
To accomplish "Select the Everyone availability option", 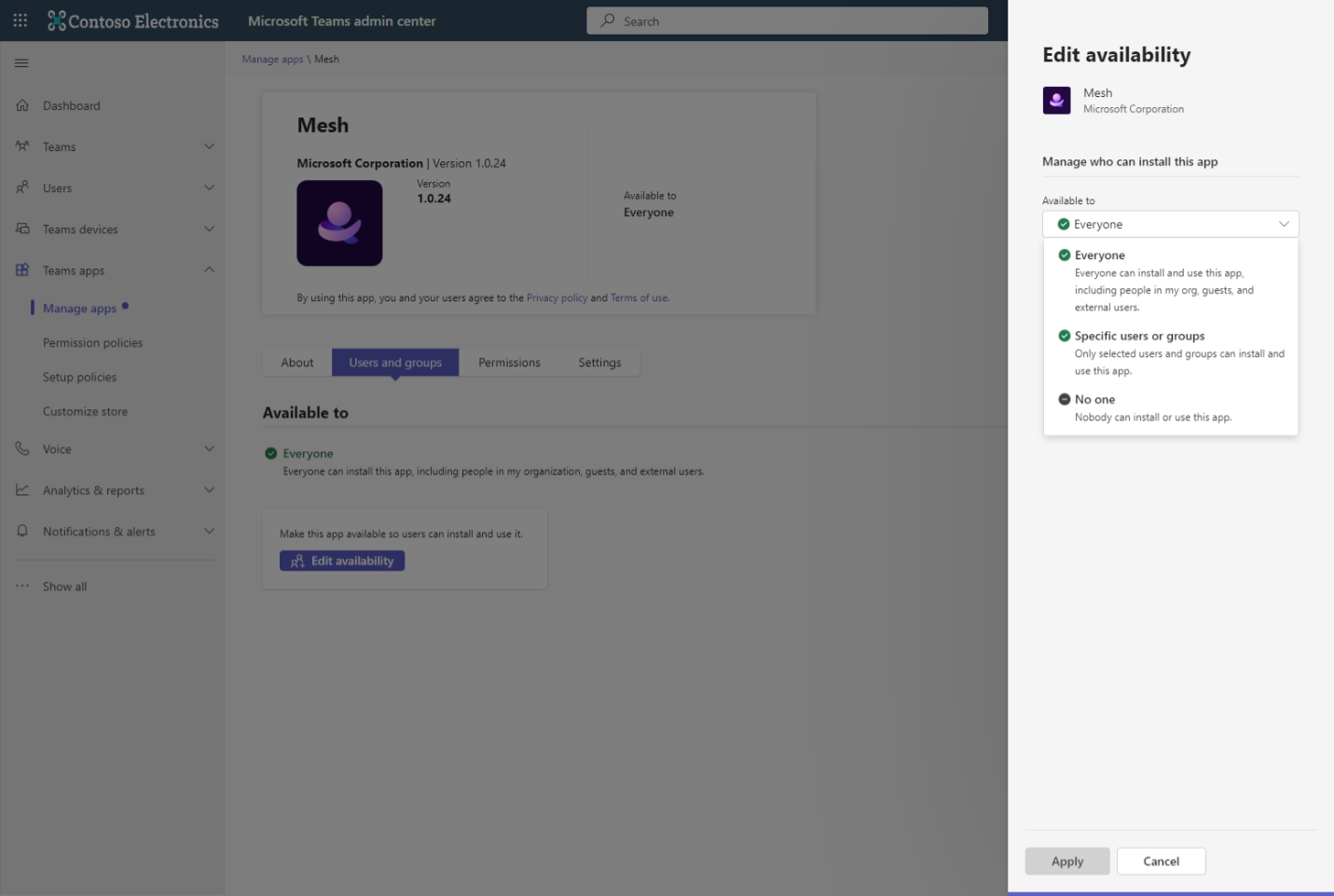I will 1100,255.
